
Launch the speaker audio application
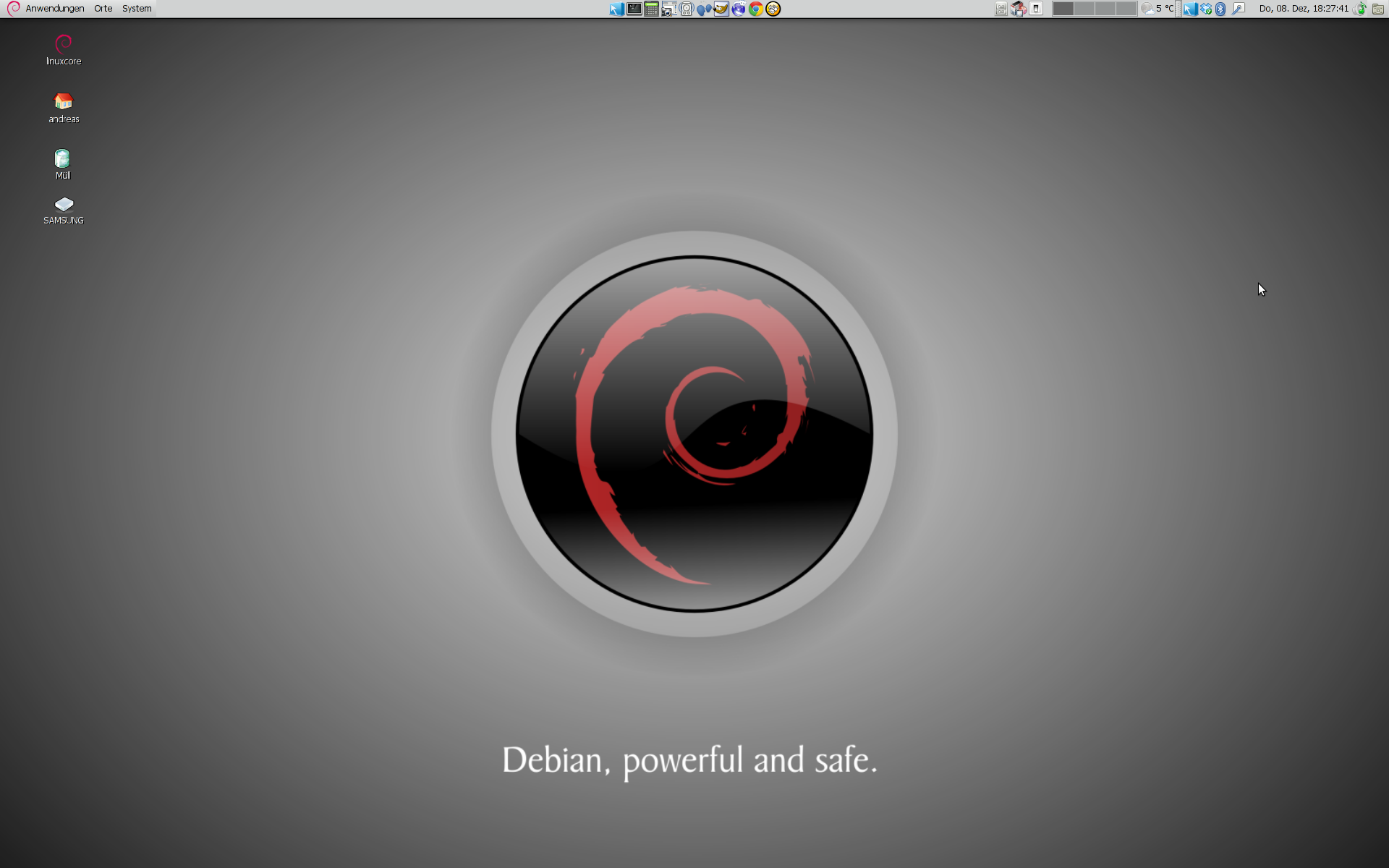click(687, 9)
